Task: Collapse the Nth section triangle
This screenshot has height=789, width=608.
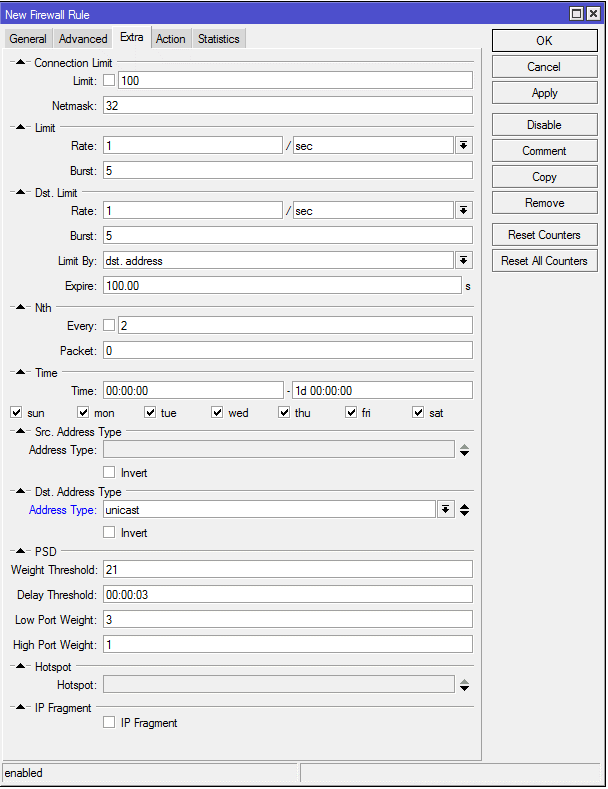Action: pos(20,307)
